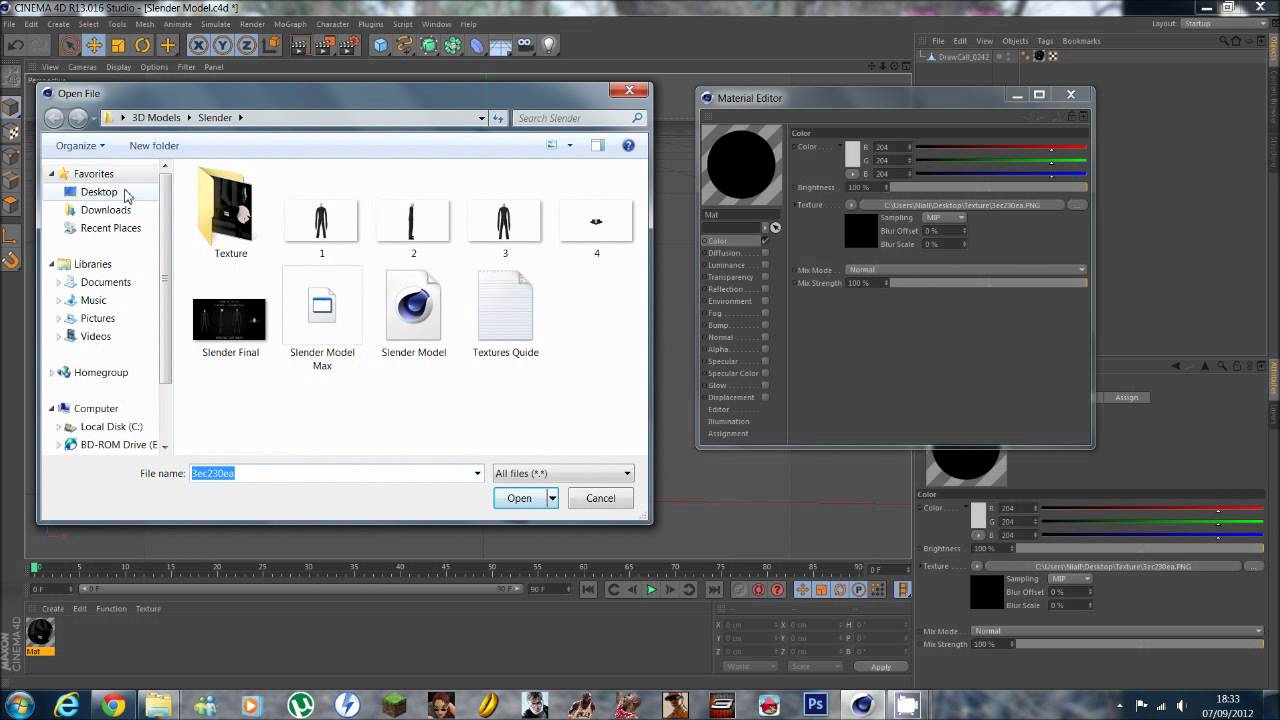Open the Plugins menu

(370, 24)
